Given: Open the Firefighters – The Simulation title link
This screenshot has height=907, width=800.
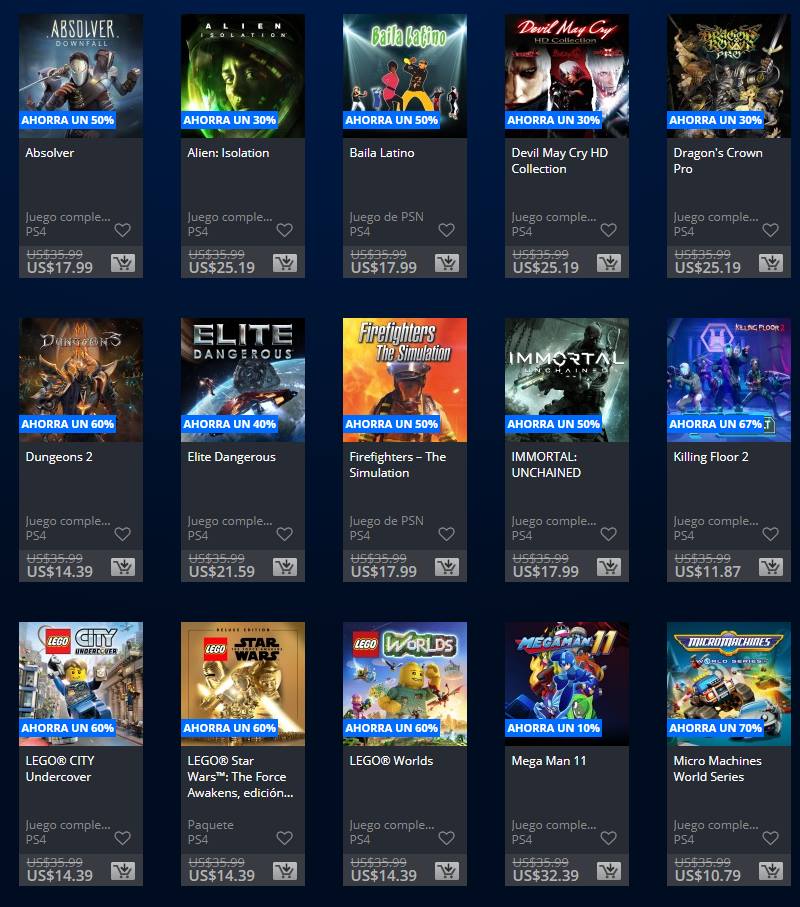Looking at the screenshot, I should (x=397, y=464).
